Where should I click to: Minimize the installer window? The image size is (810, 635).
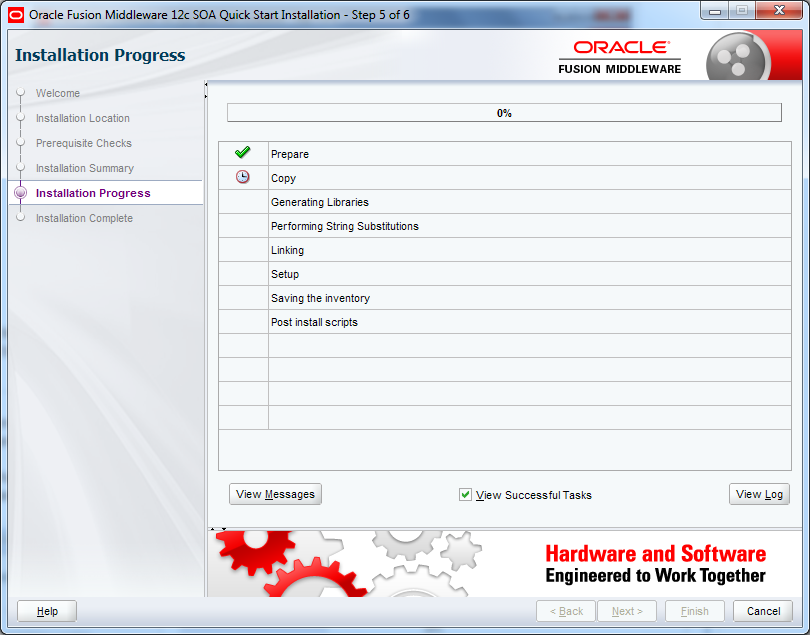tap(715, 11)
